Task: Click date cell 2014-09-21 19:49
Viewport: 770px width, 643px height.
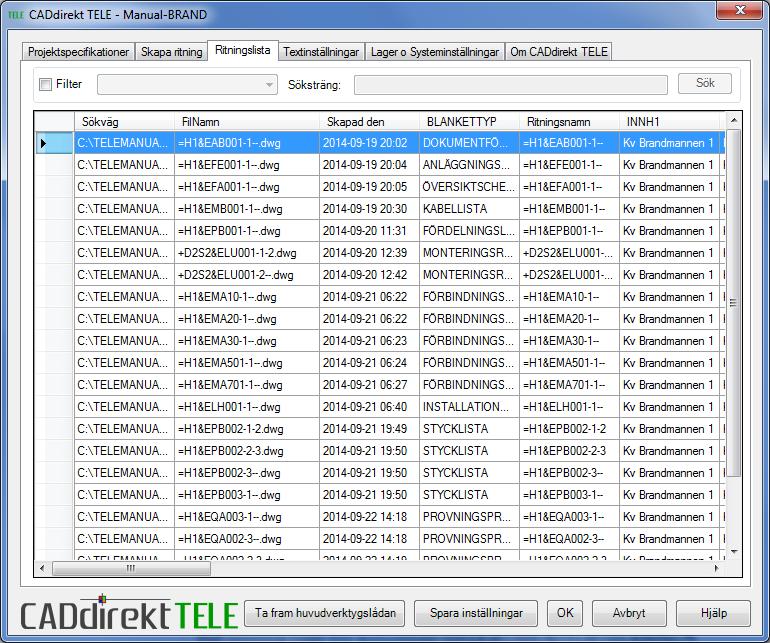Action: click(369, 429)
